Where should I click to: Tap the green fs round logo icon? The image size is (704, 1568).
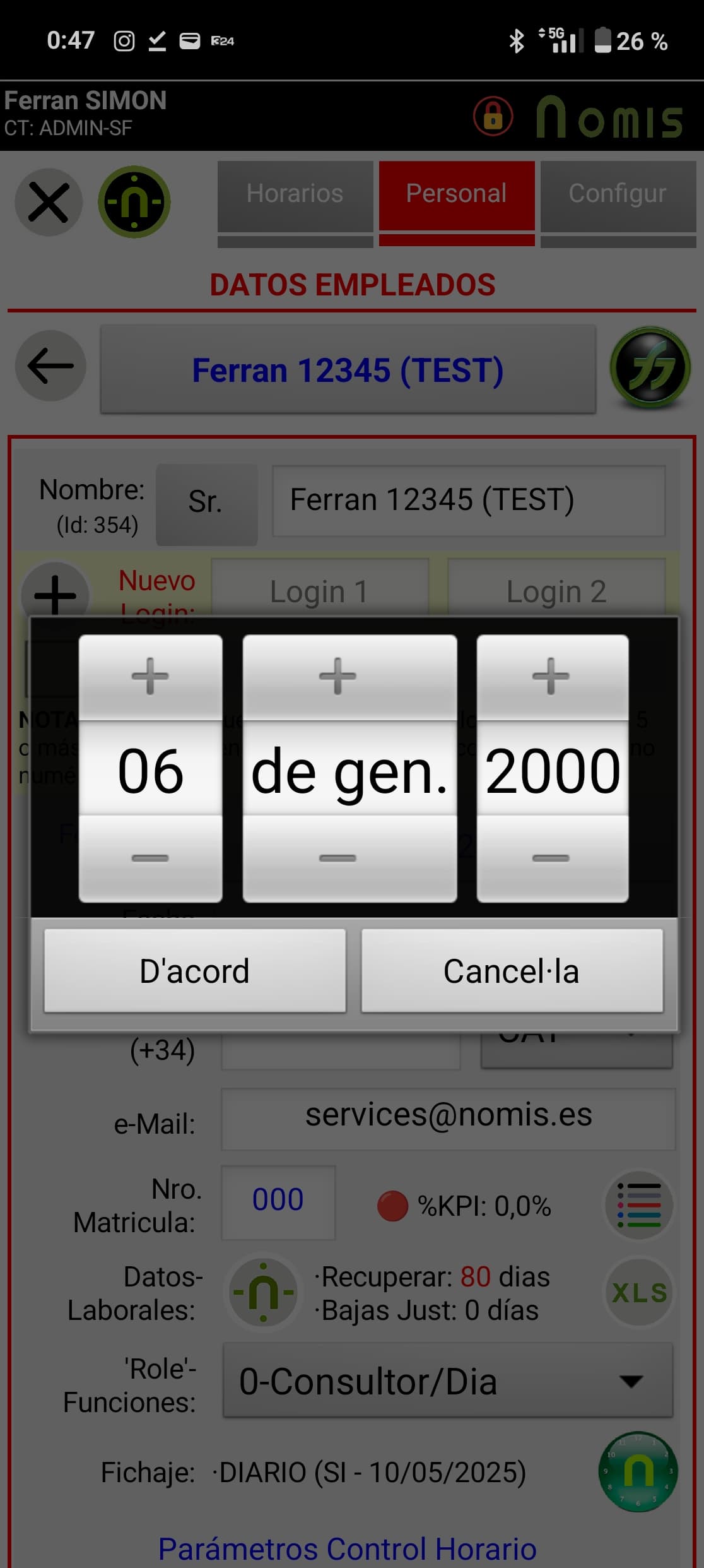coord(650,367)
